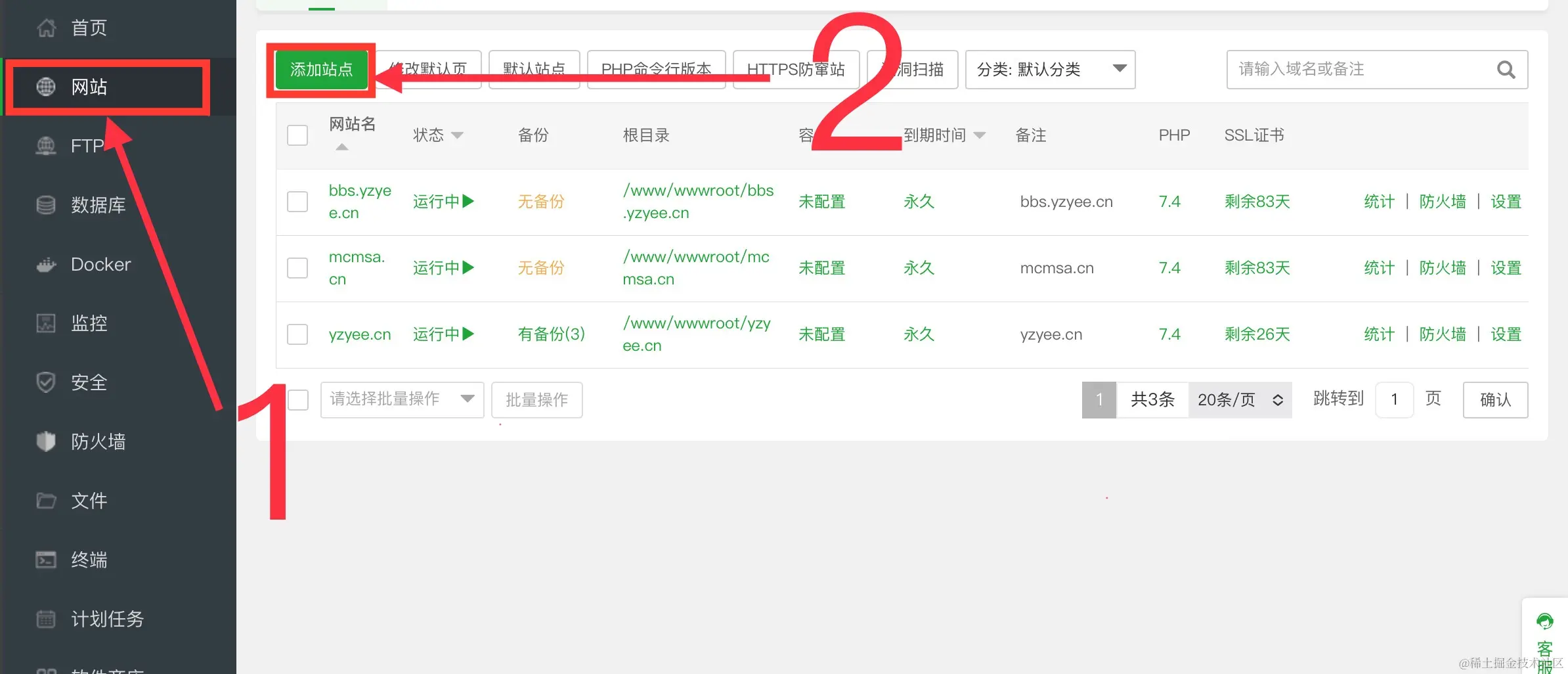Click the 监控 monitor icon
This screenshot has width=1568, height=674.
pyautogui.click(x=46, y=323)
